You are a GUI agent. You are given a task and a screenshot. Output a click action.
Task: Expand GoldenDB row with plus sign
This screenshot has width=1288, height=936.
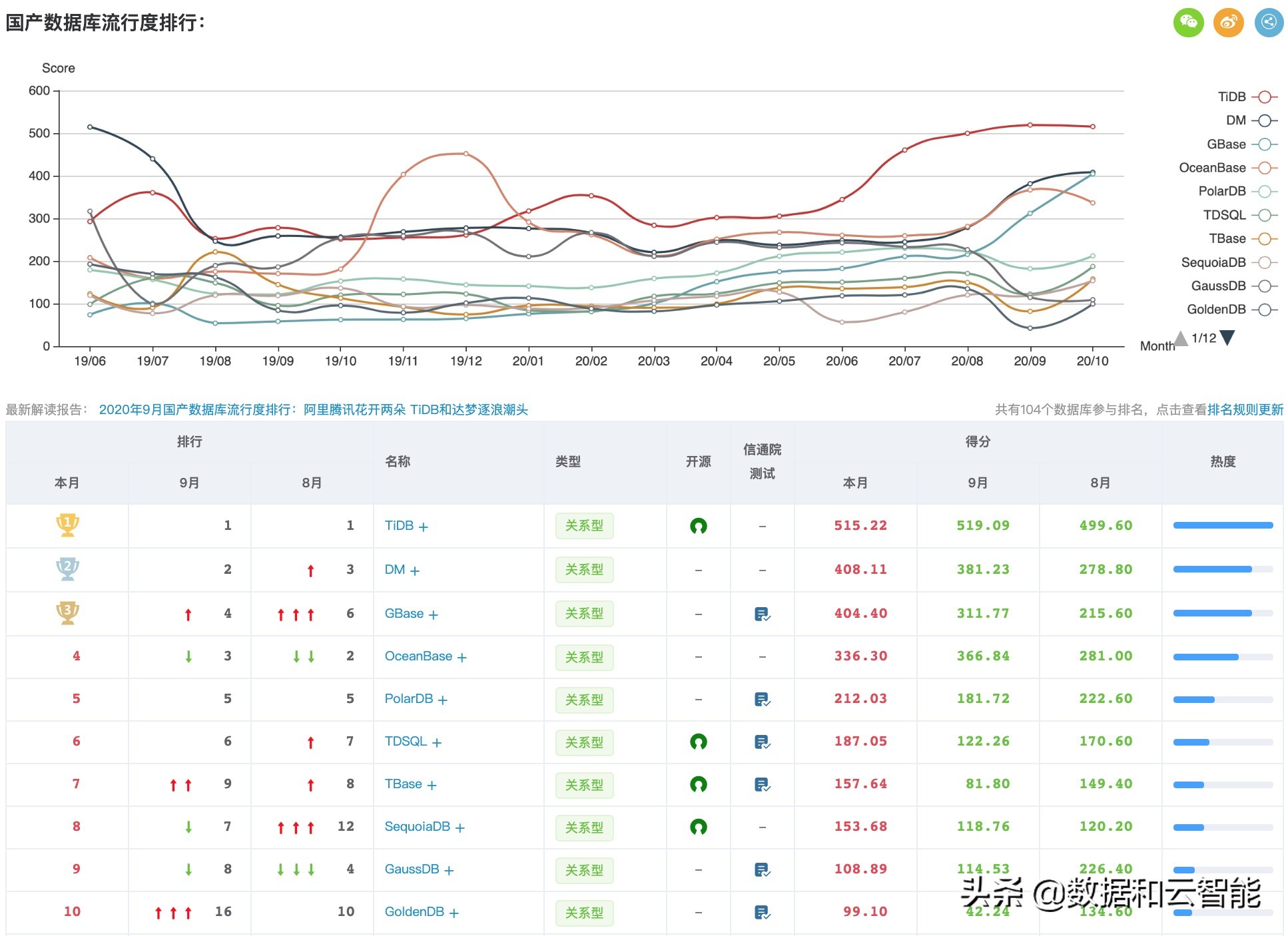(x=454, y=913)
